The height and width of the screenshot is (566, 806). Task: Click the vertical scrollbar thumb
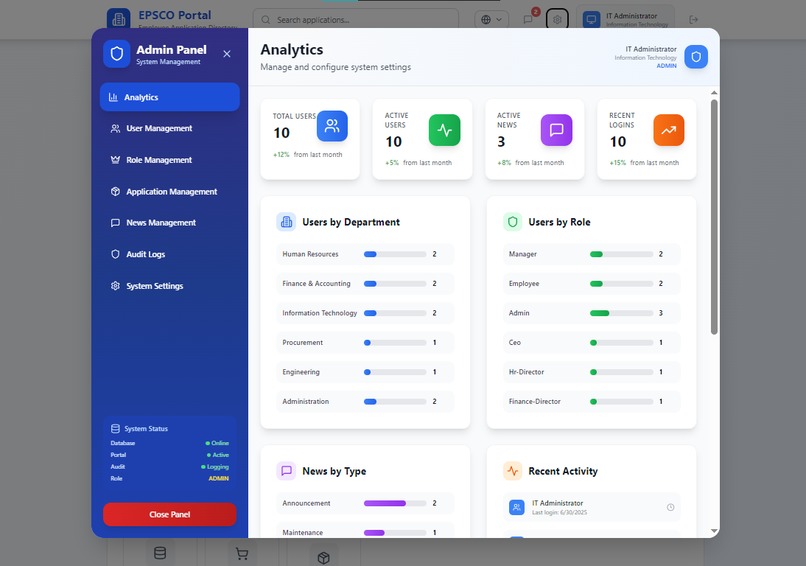(714, 217)
